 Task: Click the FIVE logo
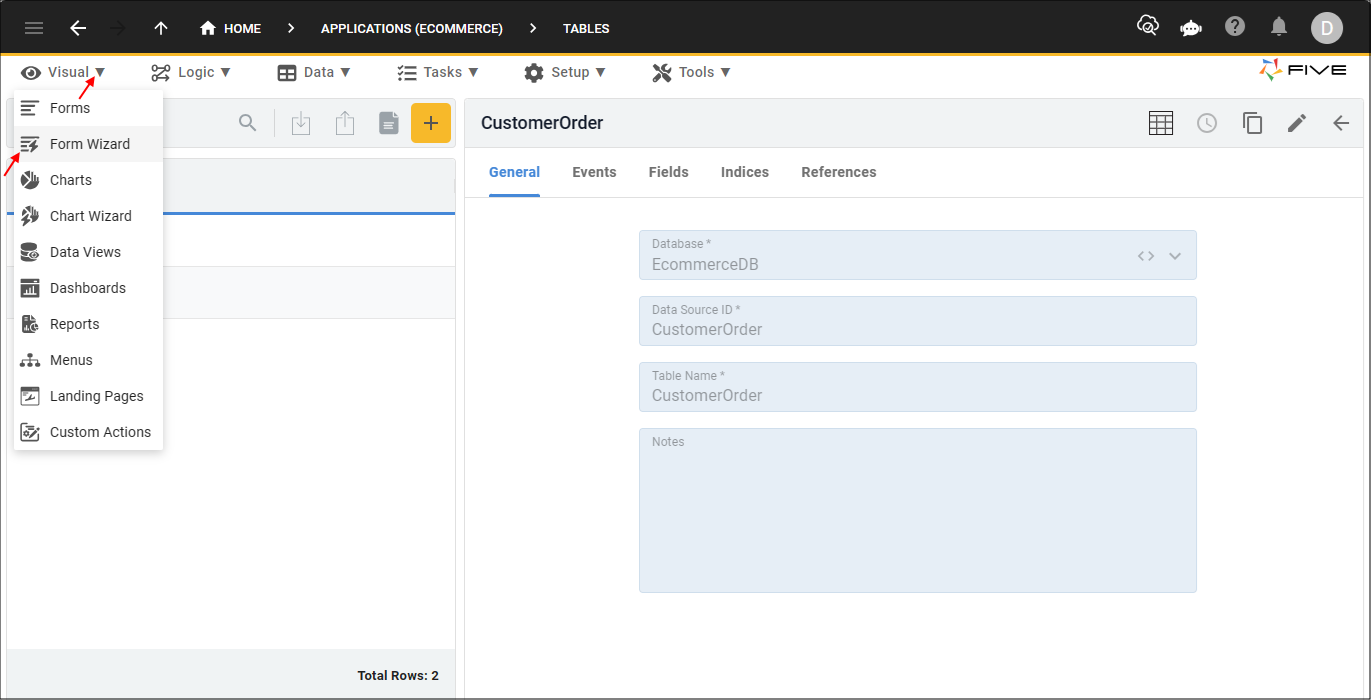click(1304, 70)
